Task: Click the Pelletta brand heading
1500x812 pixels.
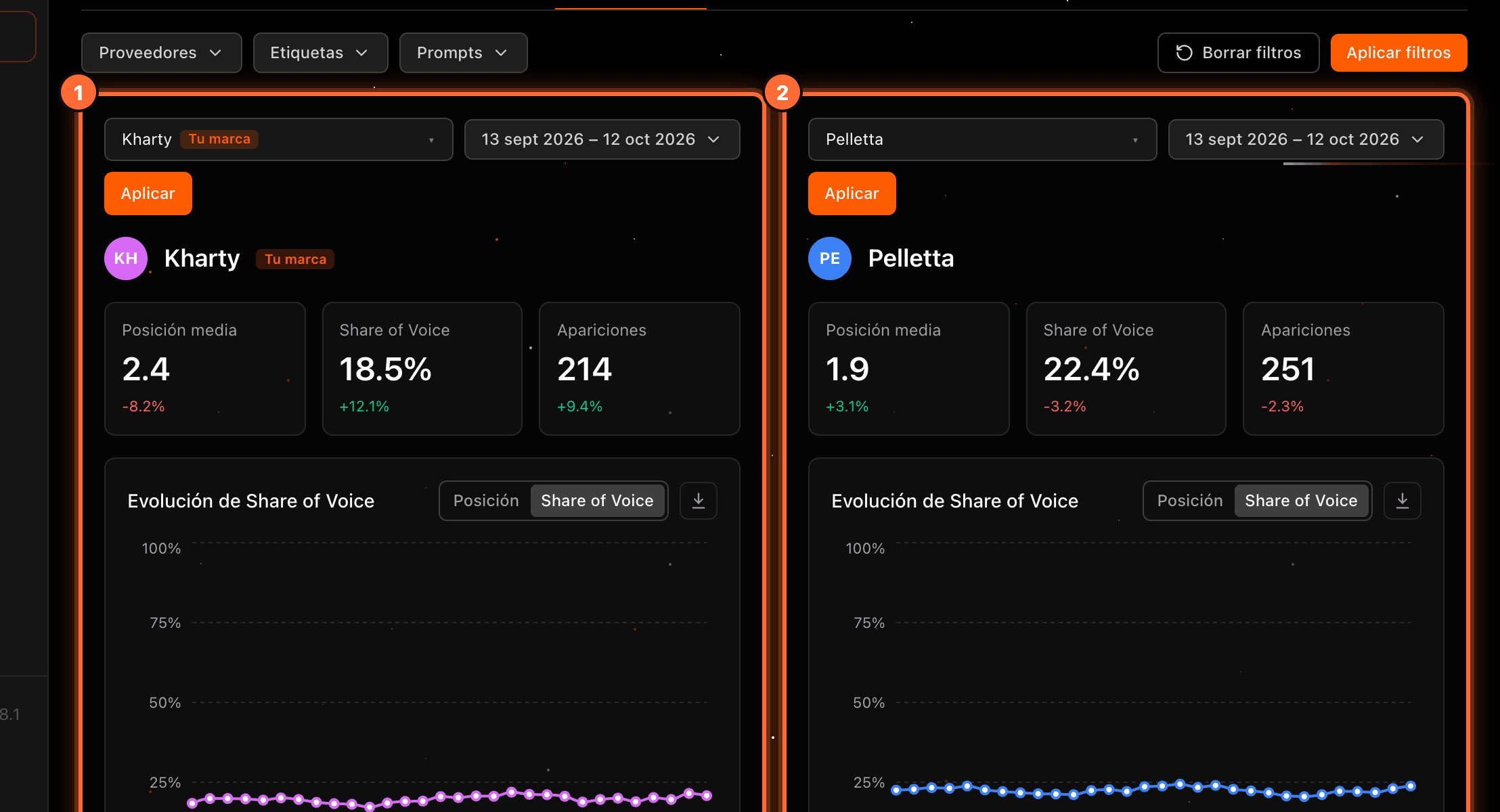Action: (x=911, y=258)
